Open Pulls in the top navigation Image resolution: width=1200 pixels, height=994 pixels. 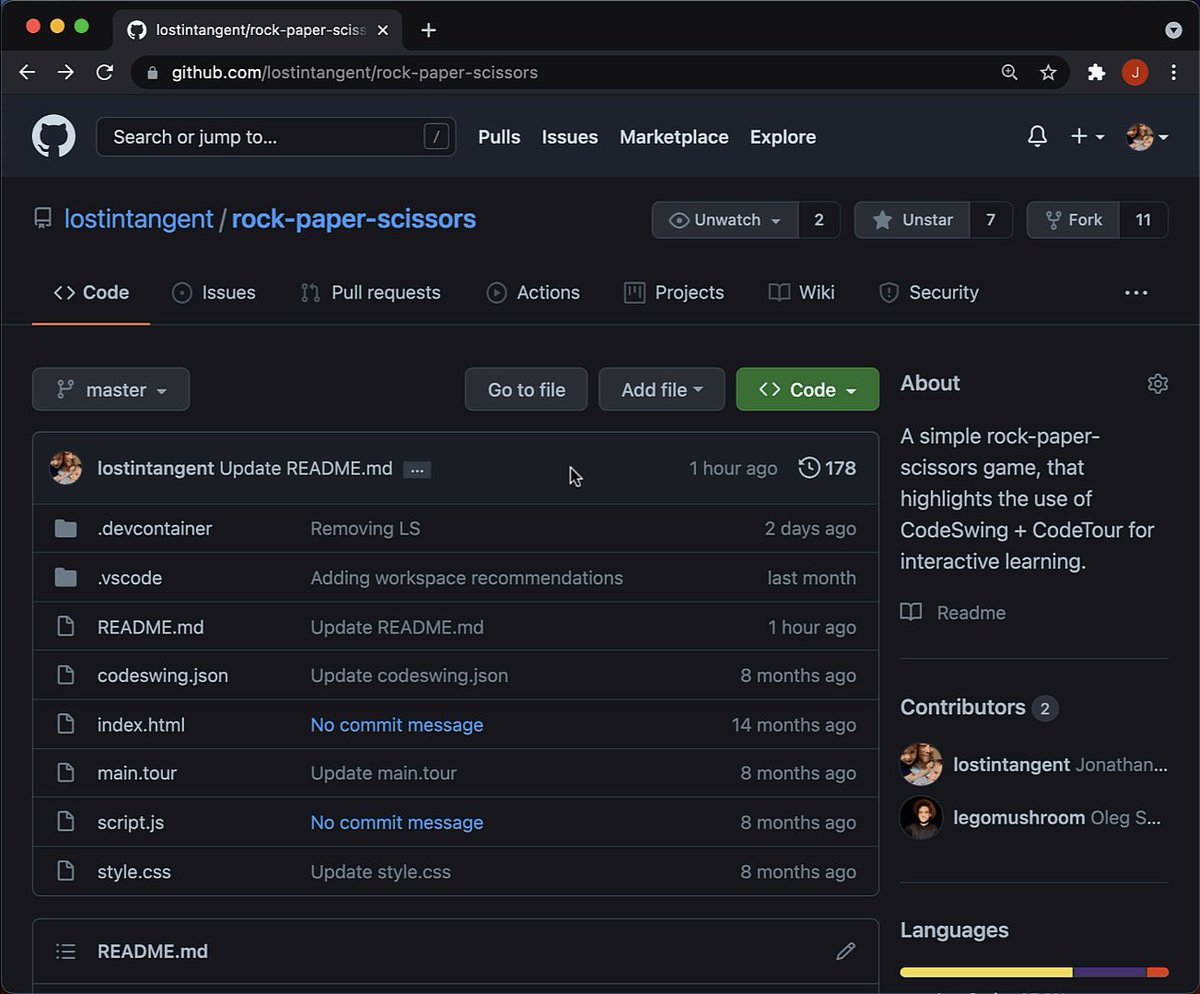pyautogui.click(x=499, y=137)
